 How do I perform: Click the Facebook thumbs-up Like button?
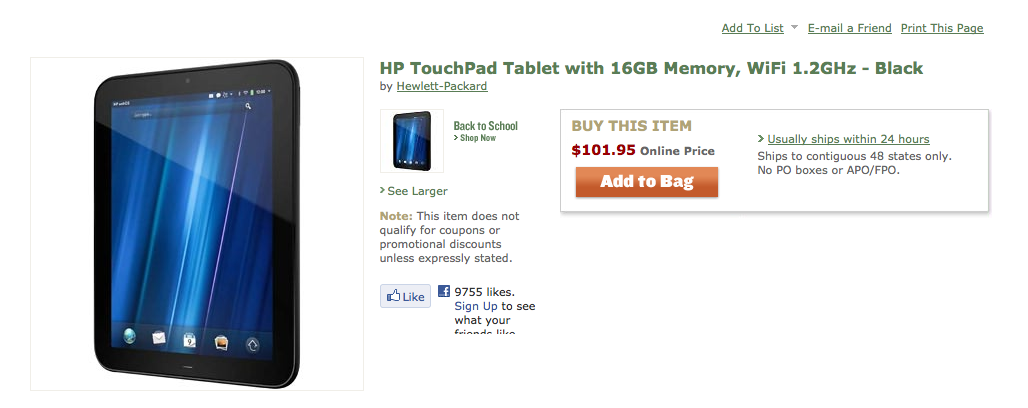click(x=405, y=296)
